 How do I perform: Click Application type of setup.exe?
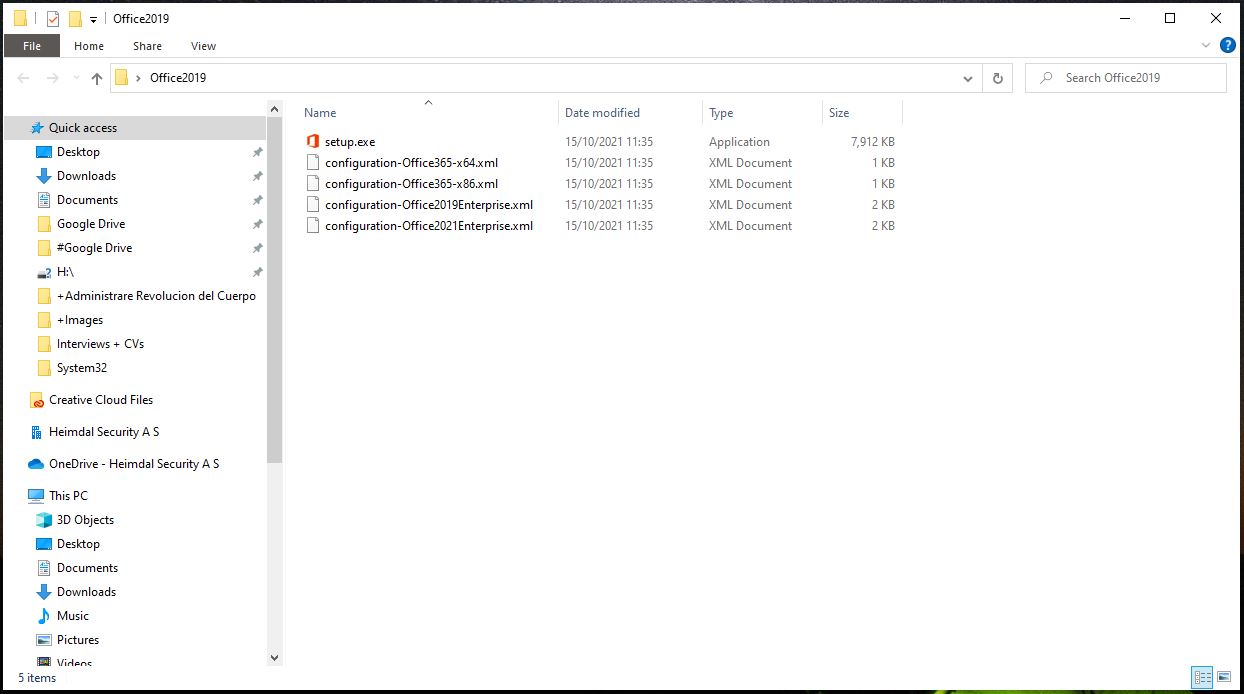739,142
